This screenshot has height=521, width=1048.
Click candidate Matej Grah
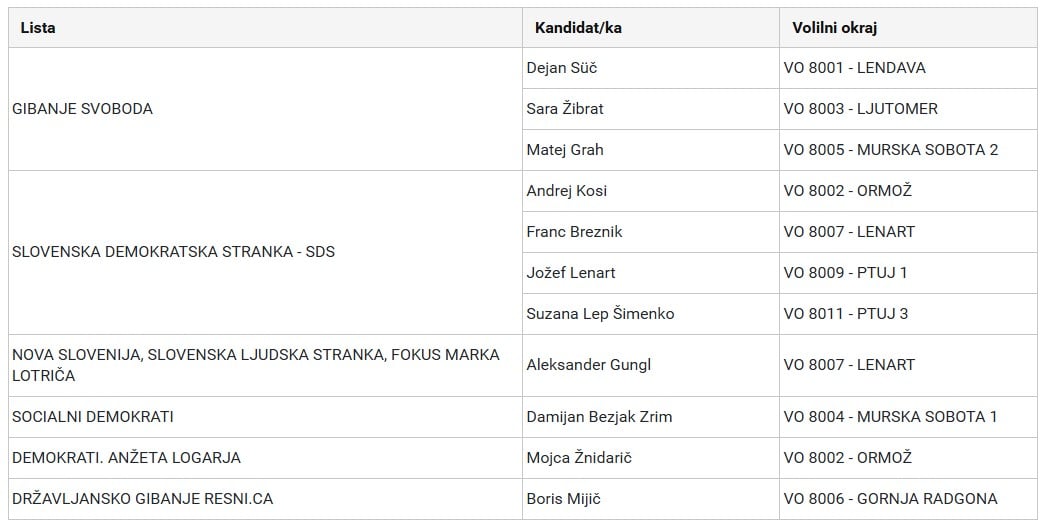(x=565, y=150)
